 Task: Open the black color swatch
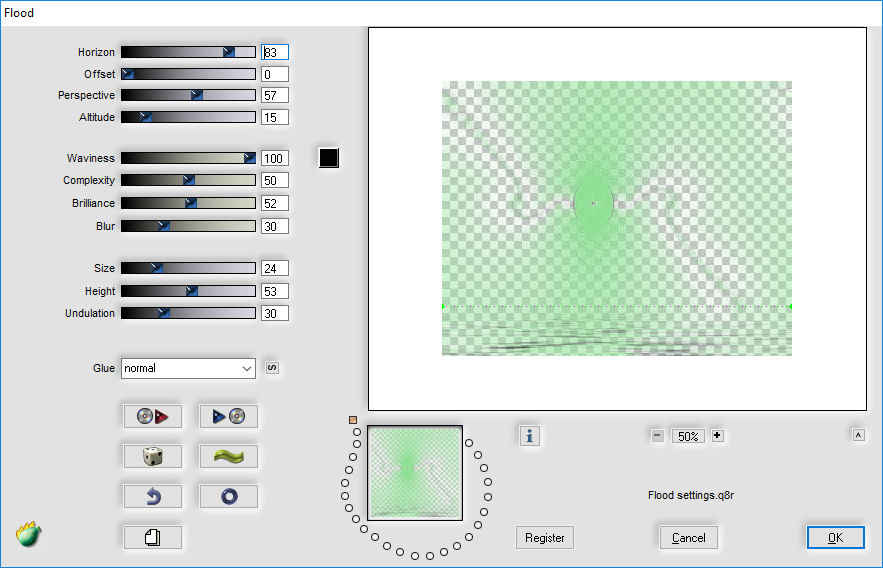tap(329, 158)
